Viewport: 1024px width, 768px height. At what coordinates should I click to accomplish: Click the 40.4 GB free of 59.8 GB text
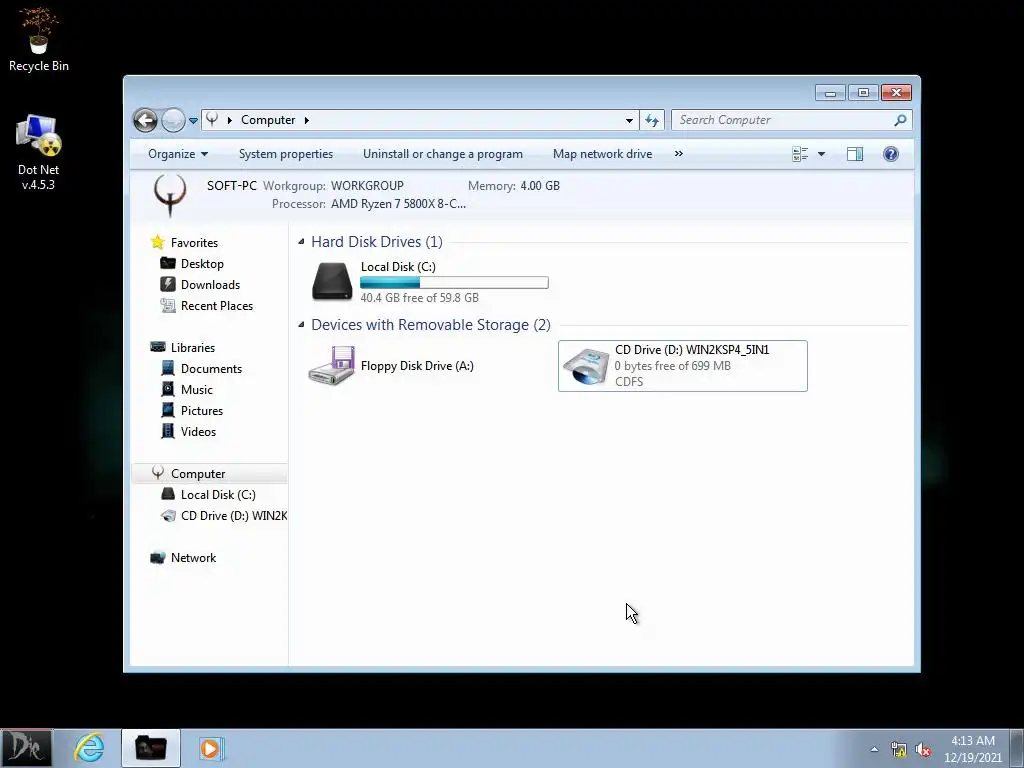pos(419,298)
